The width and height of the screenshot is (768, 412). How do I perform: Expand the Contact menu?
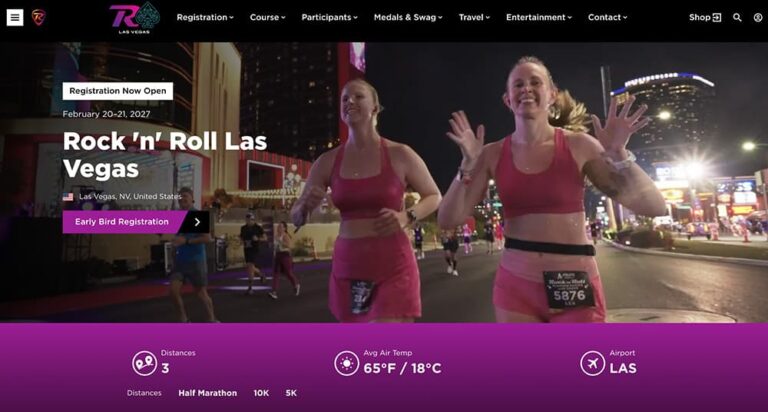[x=607, y=17]
